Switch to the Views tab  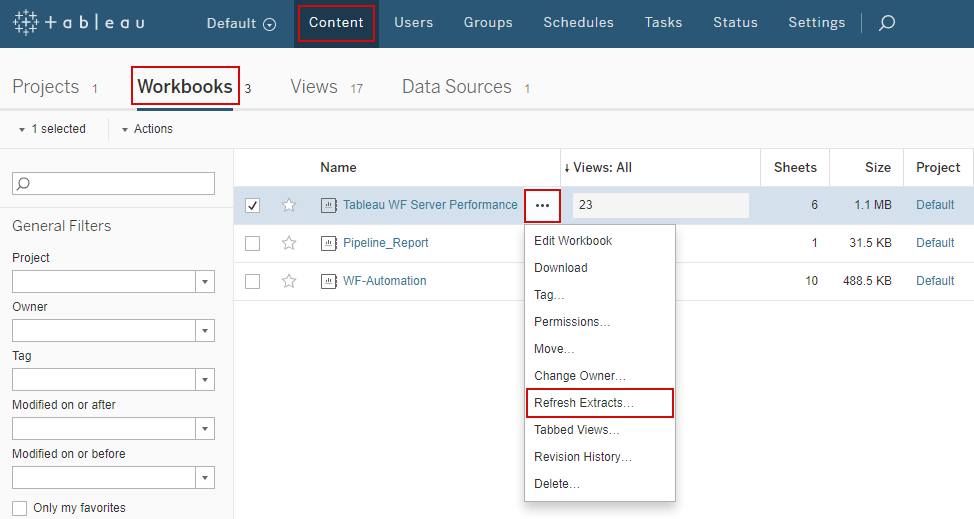coord(314,87)
